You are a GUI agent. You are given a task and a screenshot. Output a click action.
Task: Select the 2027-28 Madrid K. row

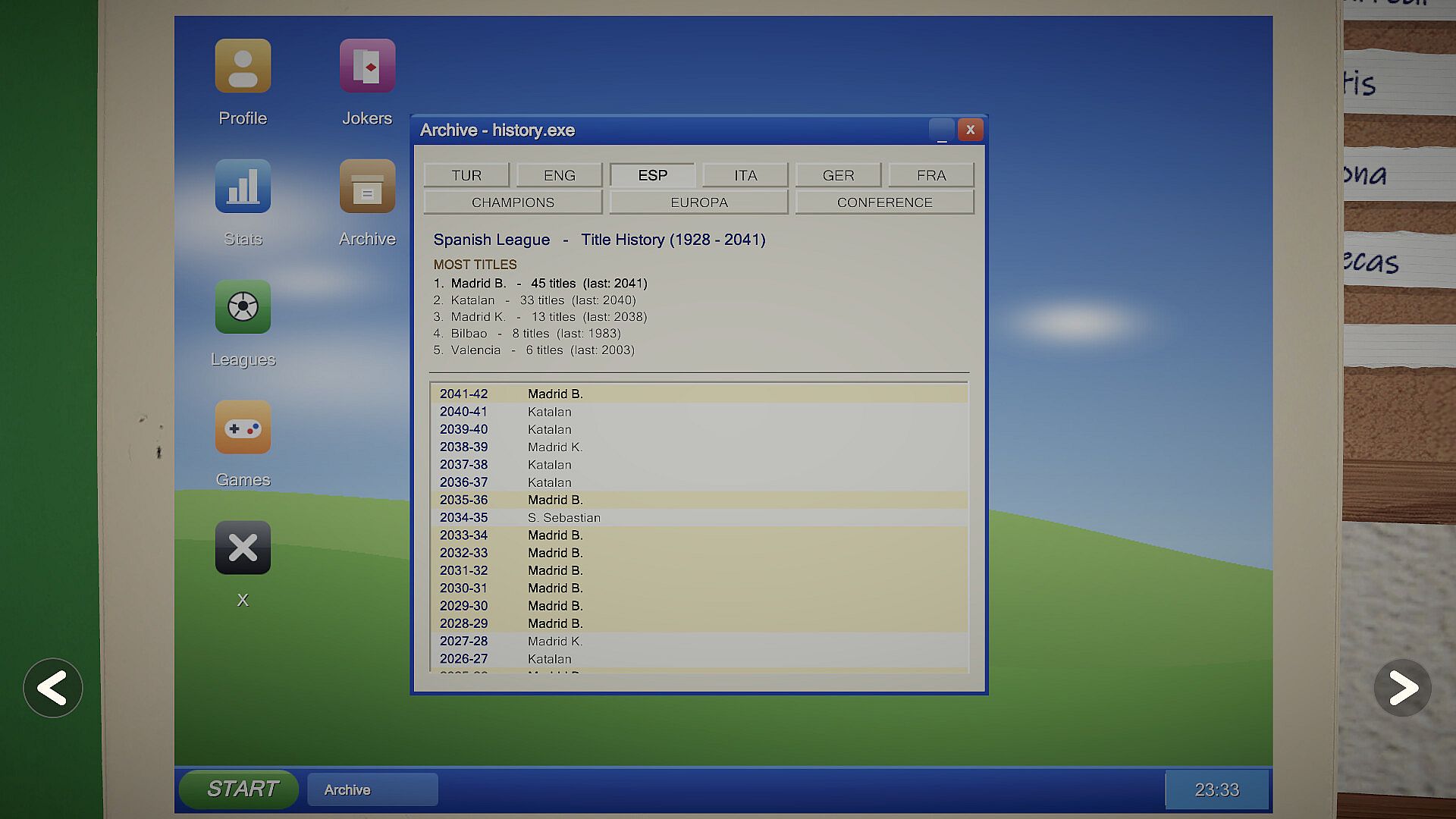pyautogui.click(x=699, y=641)
